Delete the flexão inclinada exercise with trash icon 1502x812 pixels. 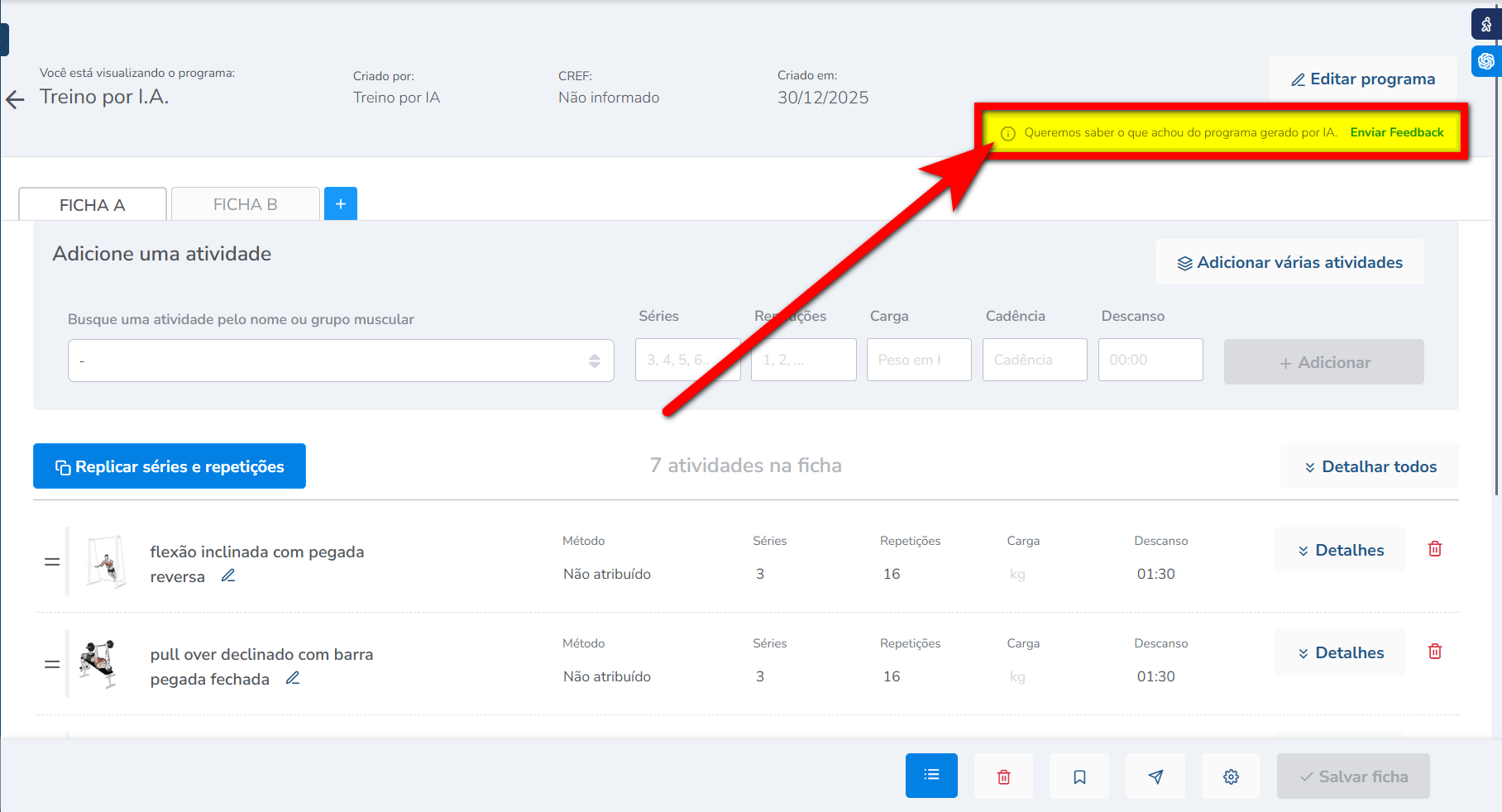pos(1434,549)
